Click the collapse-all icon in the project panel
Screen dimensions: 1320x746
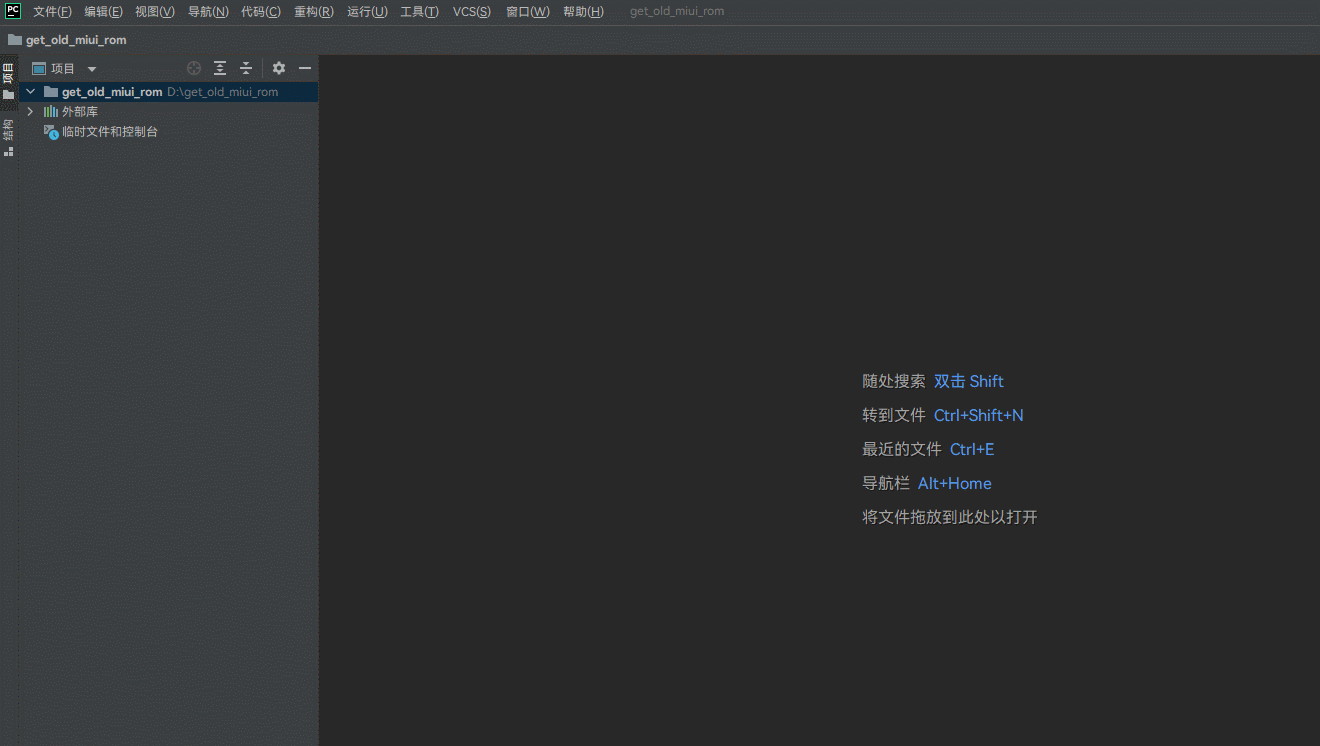(x=245, y=68)
